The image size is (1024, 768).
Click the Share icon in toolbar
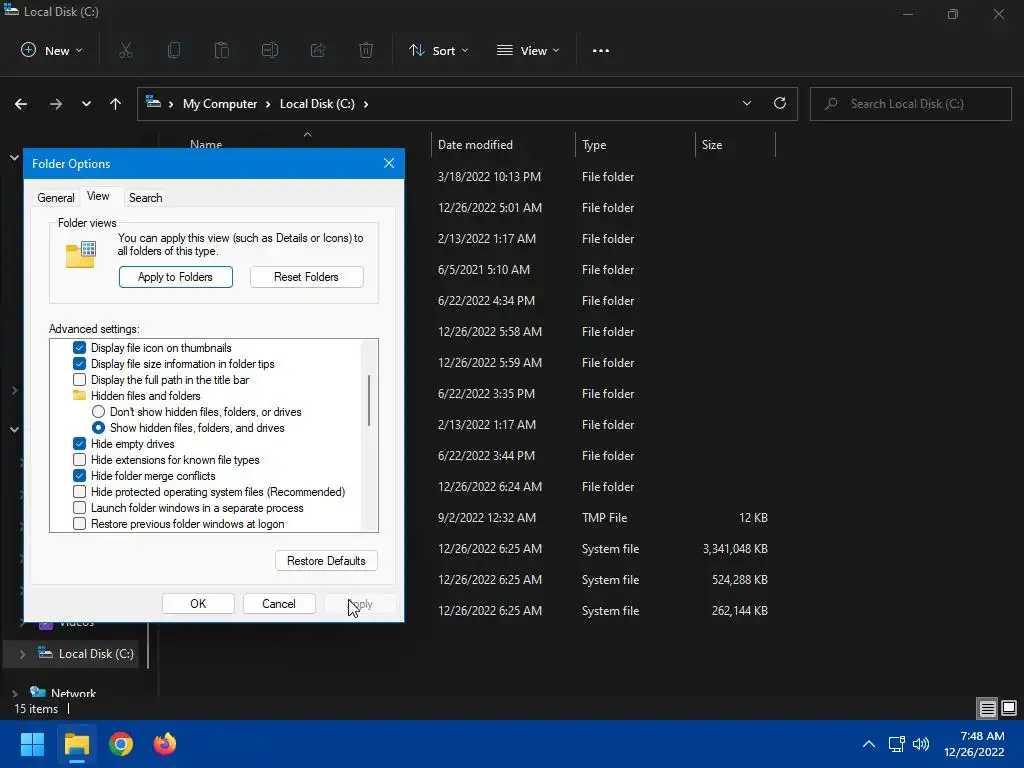click(x=318, y=50)
